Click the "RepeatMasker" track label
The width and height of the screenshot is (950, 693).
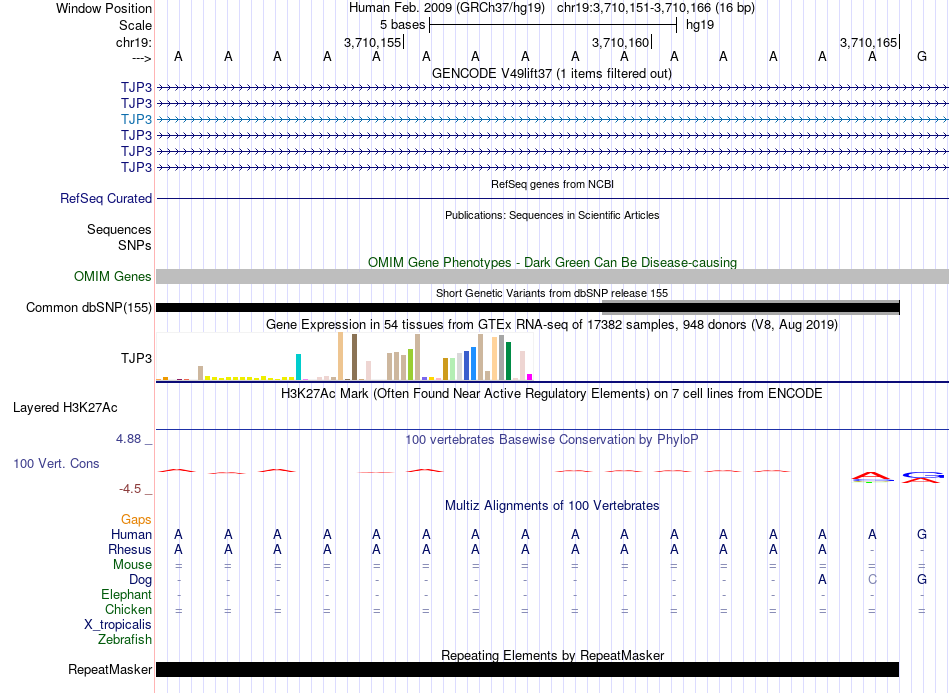tap(110, 669)
